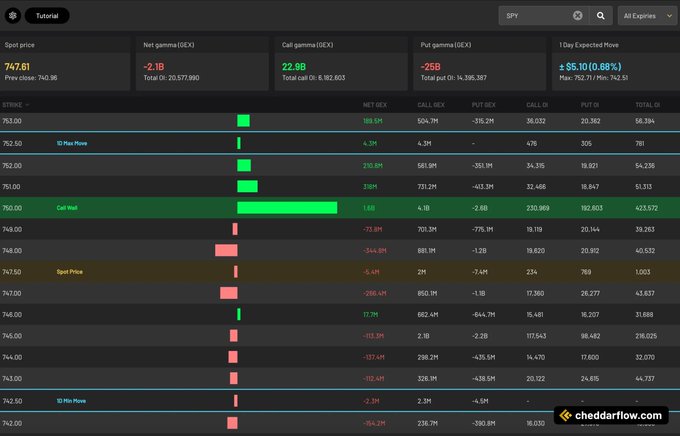
Task: Click the Call gamma value 22.9B
Action: (x=294, y=67)
